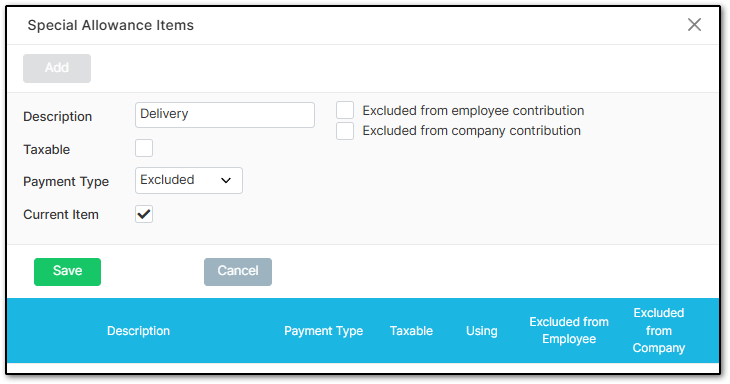Image resolution: width=730 pixels, height=384 pixels.
Task: Tick the Excluded from employee contribution checkbox
Action: point(345,111)
